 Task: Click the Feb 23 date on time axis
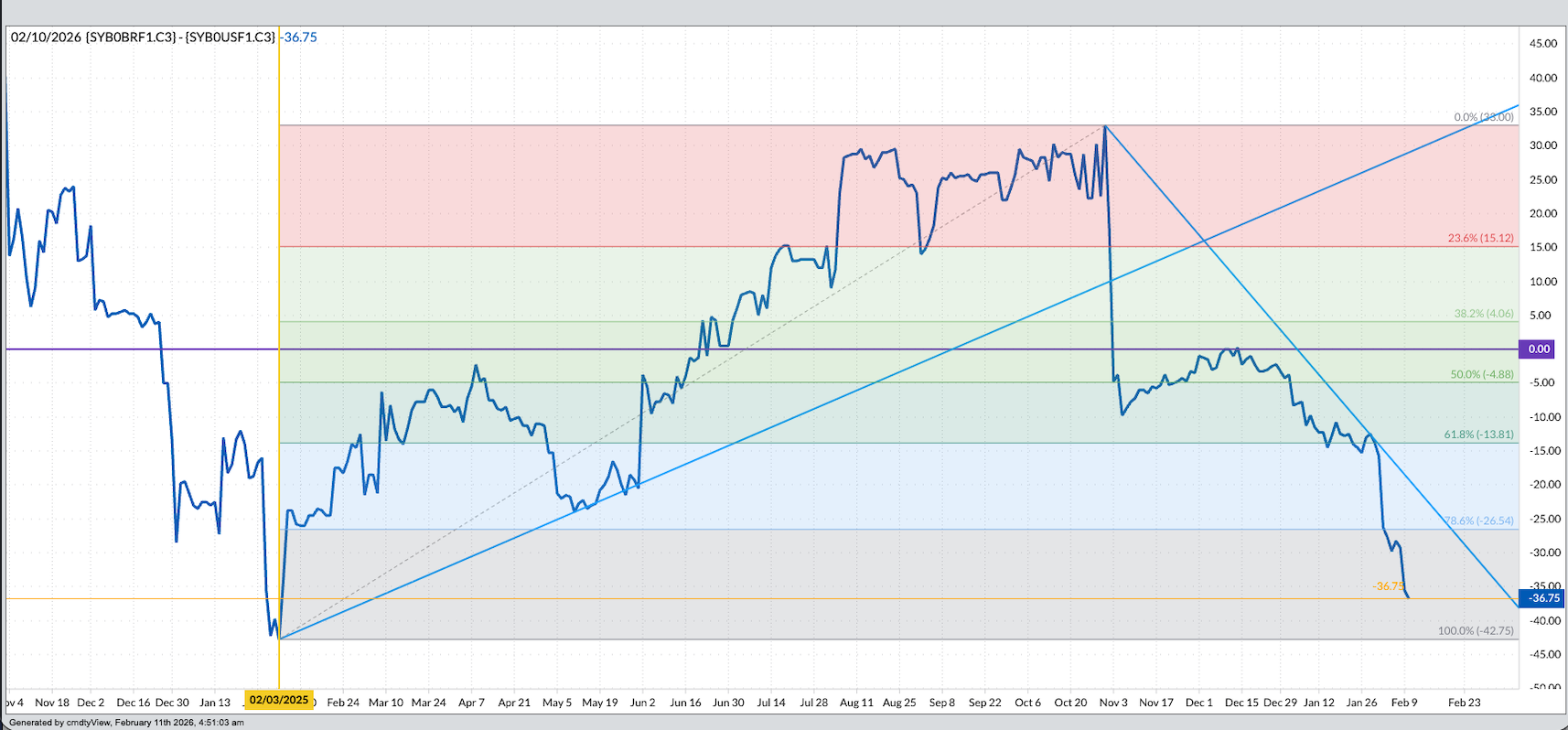click(x=1464, y=703)
